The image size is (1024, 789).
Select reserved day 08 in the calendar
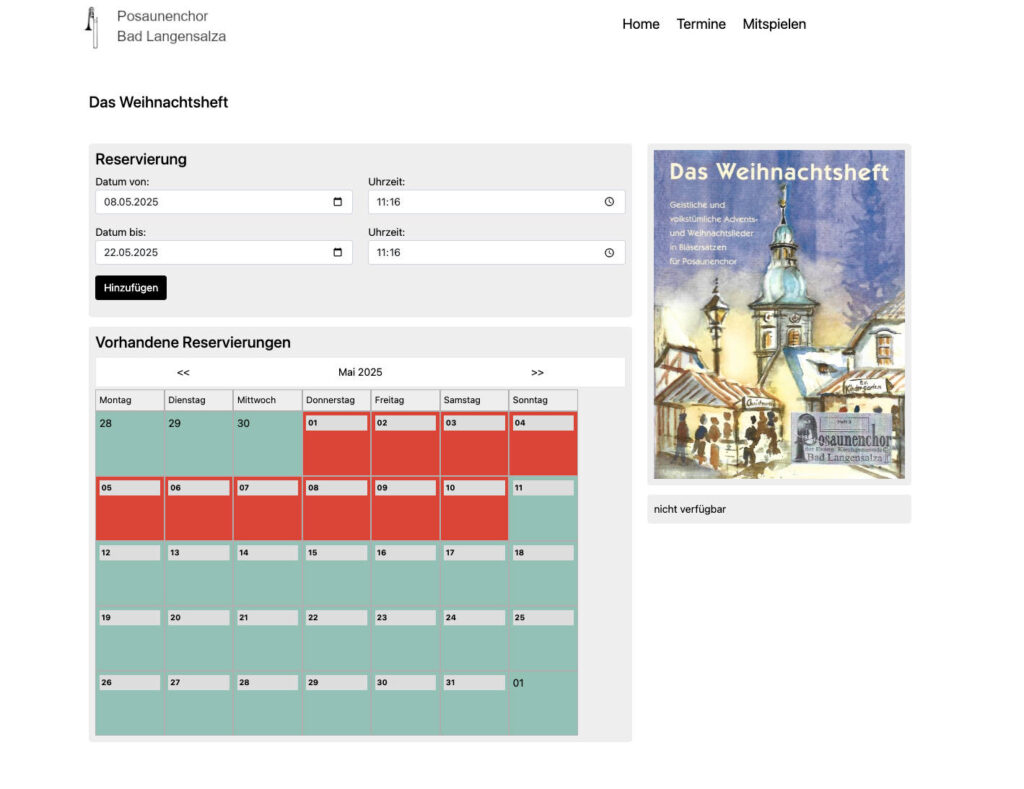coord(336,508)
